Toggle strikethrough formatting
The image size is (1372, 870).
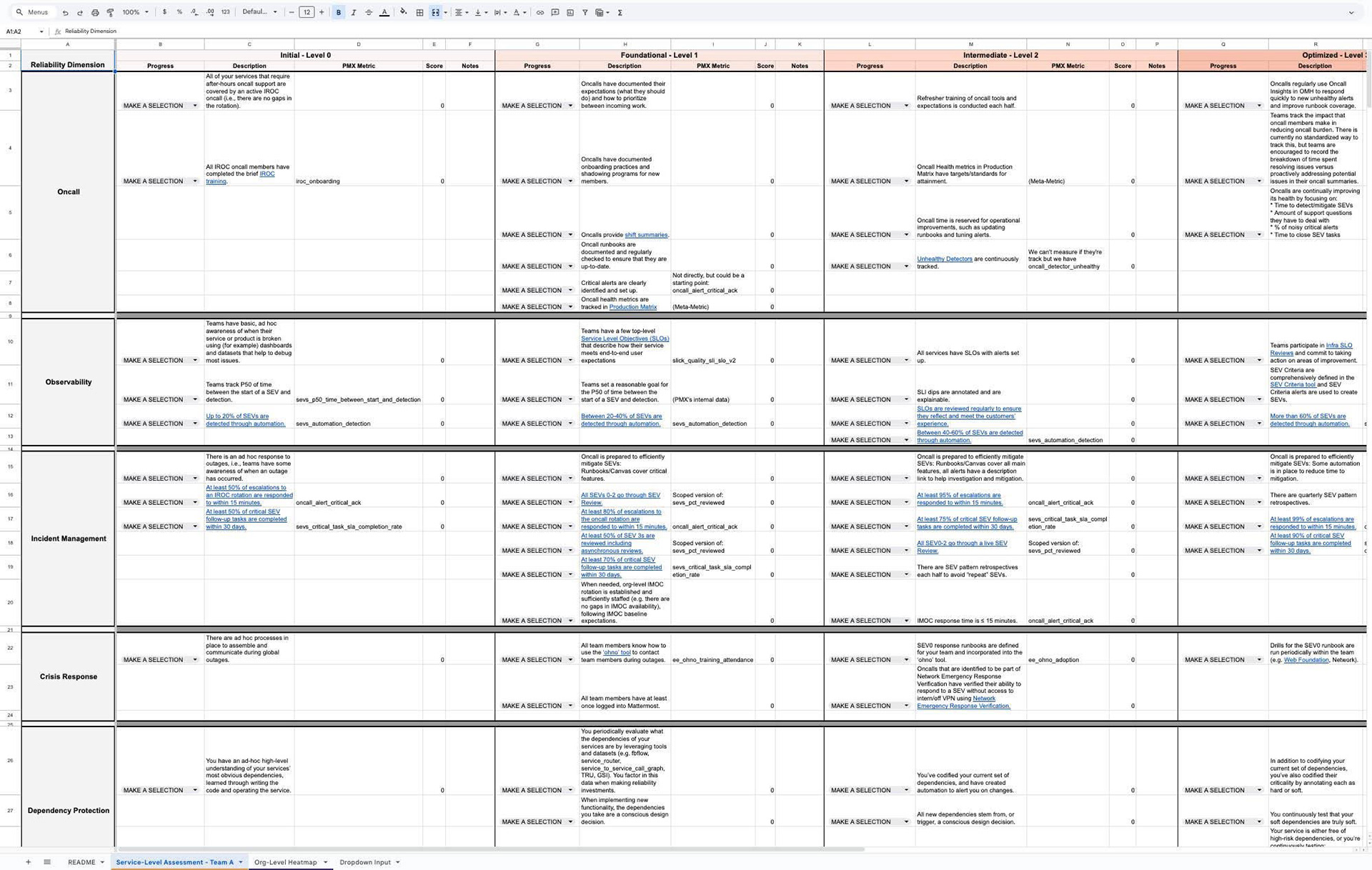[369, 12]
